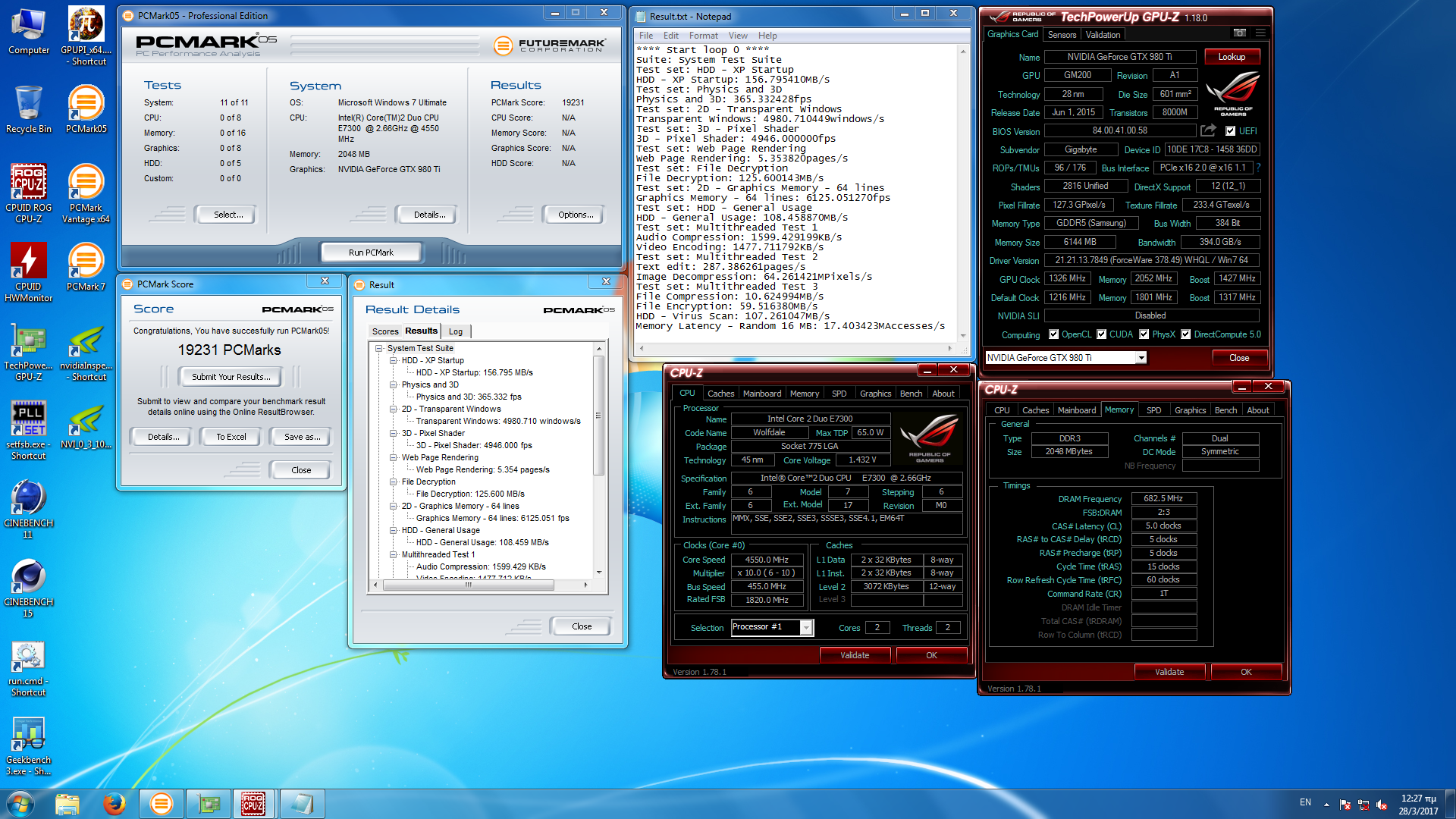Image resolution: width=1456 pixels, height=819 pixels.
Task: Open Scores tab in Result dialog
Action: 385,331
